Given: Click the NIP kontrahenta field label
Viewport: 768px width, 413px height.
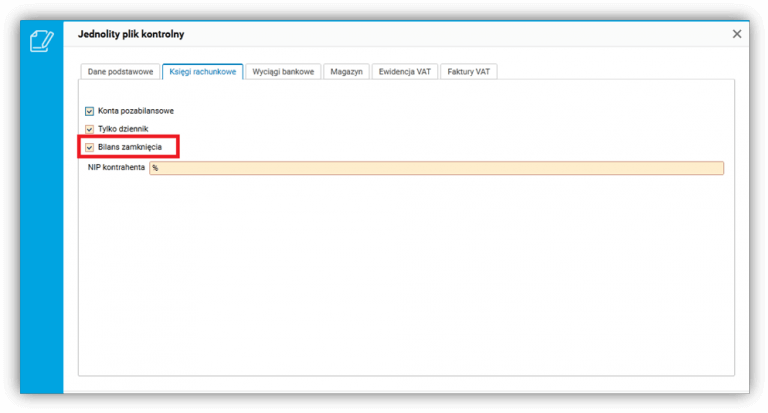Looking at the screenshot, I should [116, 168].
